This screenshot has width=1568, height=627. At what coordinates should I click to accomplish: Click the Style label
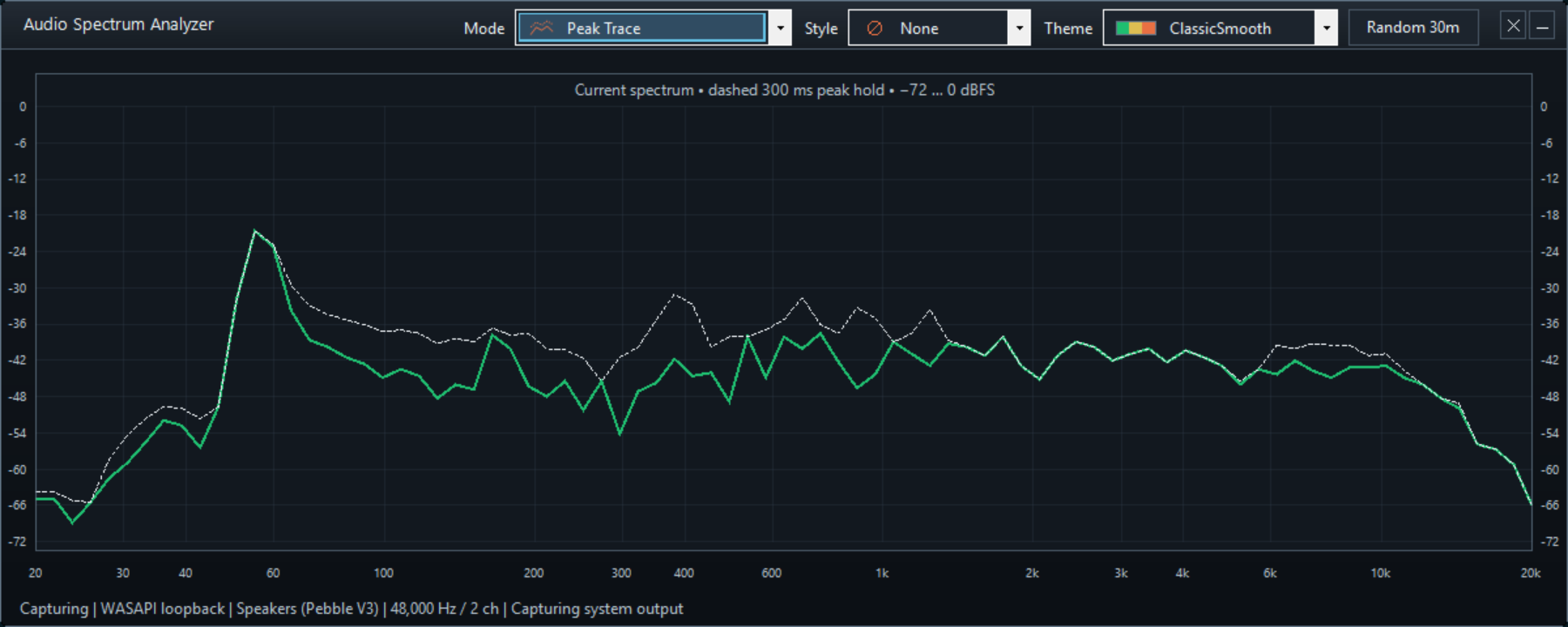point(821,29)
